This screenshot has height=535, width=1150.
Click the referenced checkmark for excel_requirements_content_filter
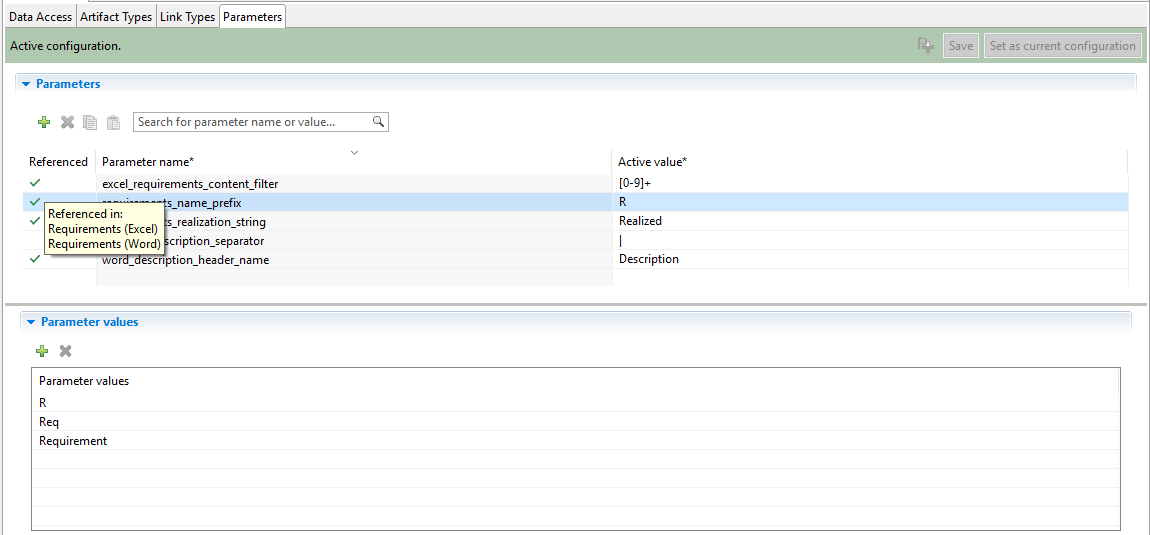[x=35, y=183]
